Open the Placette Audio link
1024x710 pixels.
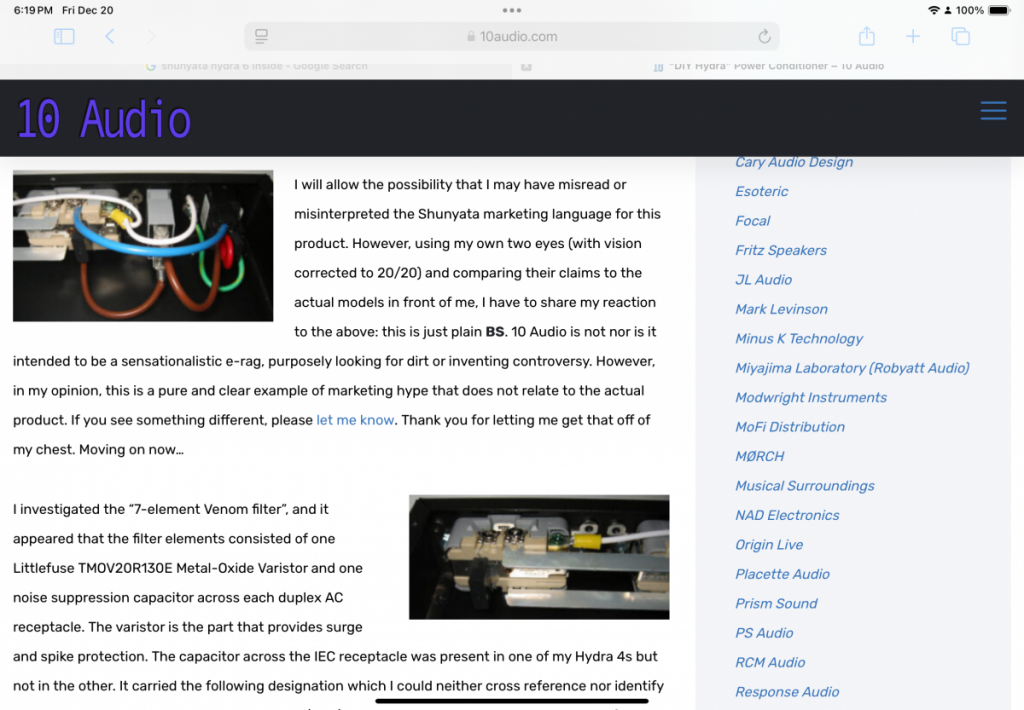[782, 573]
